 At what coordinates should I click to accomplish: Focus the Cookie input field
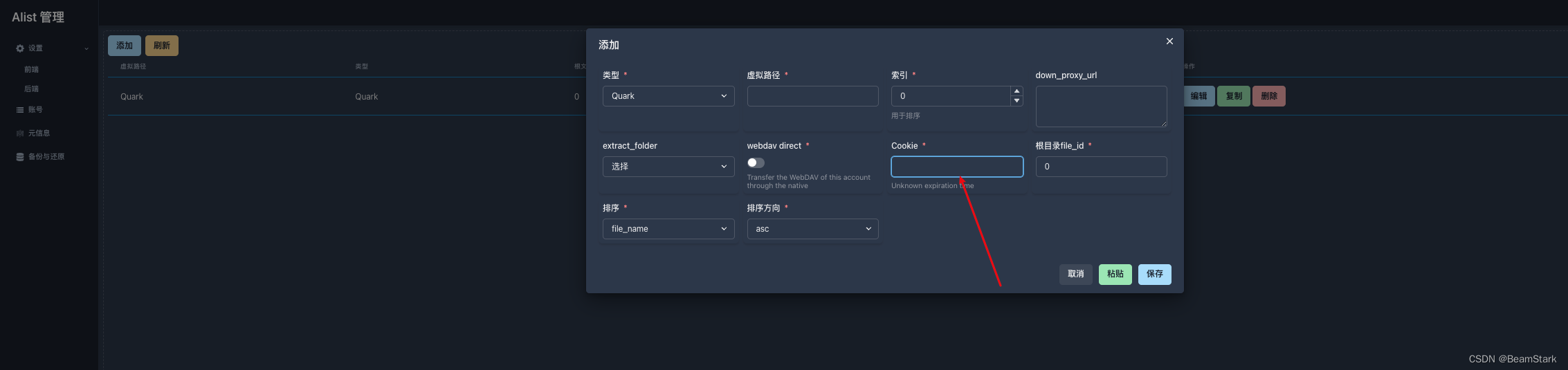tap(956, 167)
